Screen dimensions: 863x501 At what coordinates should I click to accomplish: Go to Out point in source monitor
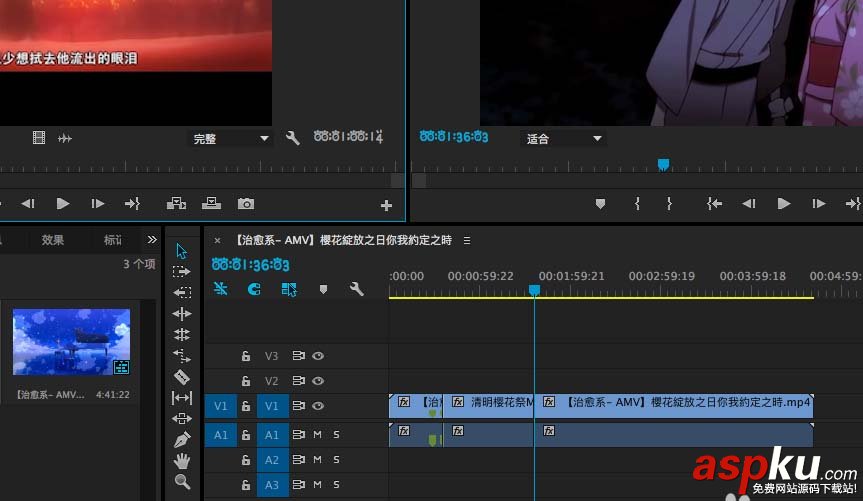pyautogui.click(x=132, y=204)
